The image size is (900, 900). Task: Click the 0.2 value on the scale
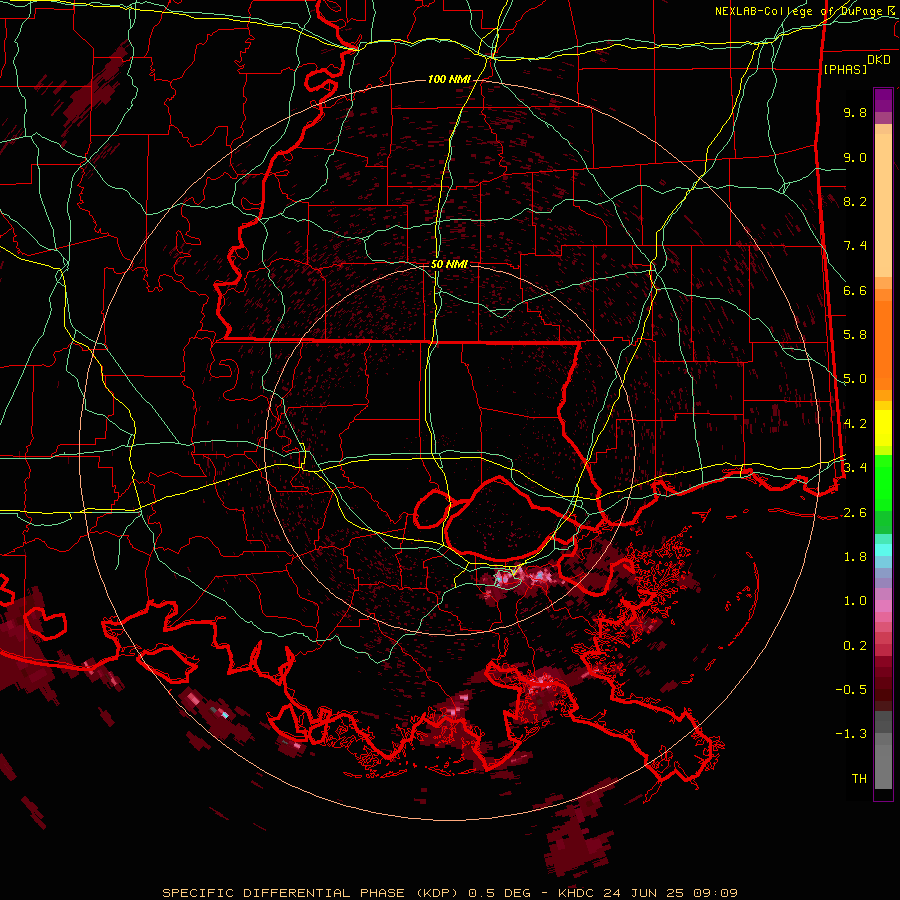855,646
